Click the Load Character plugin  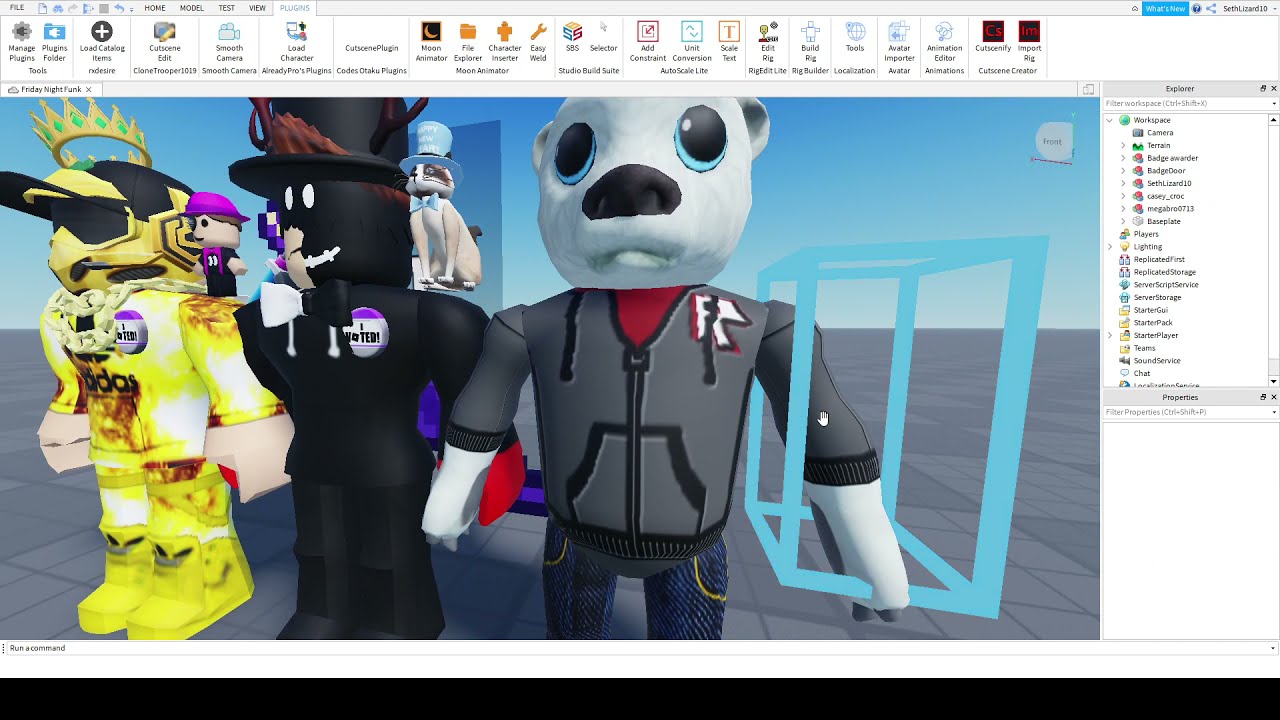pyautogui.click(x=296, y=42)
